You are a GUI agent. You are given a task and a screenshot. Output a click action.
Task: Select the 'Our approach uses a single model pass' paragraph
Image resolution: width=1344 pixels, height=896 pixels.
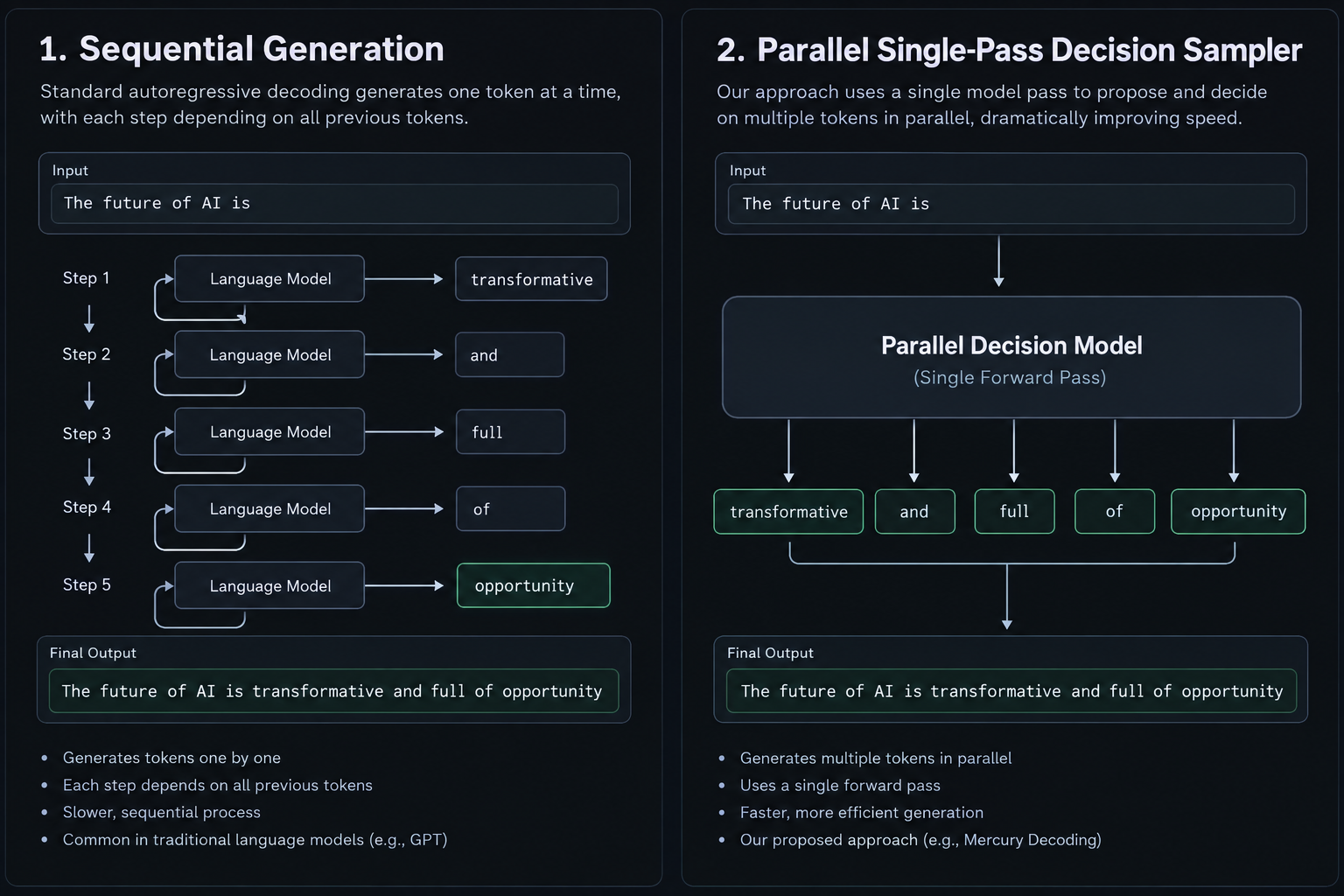(991, 104)
